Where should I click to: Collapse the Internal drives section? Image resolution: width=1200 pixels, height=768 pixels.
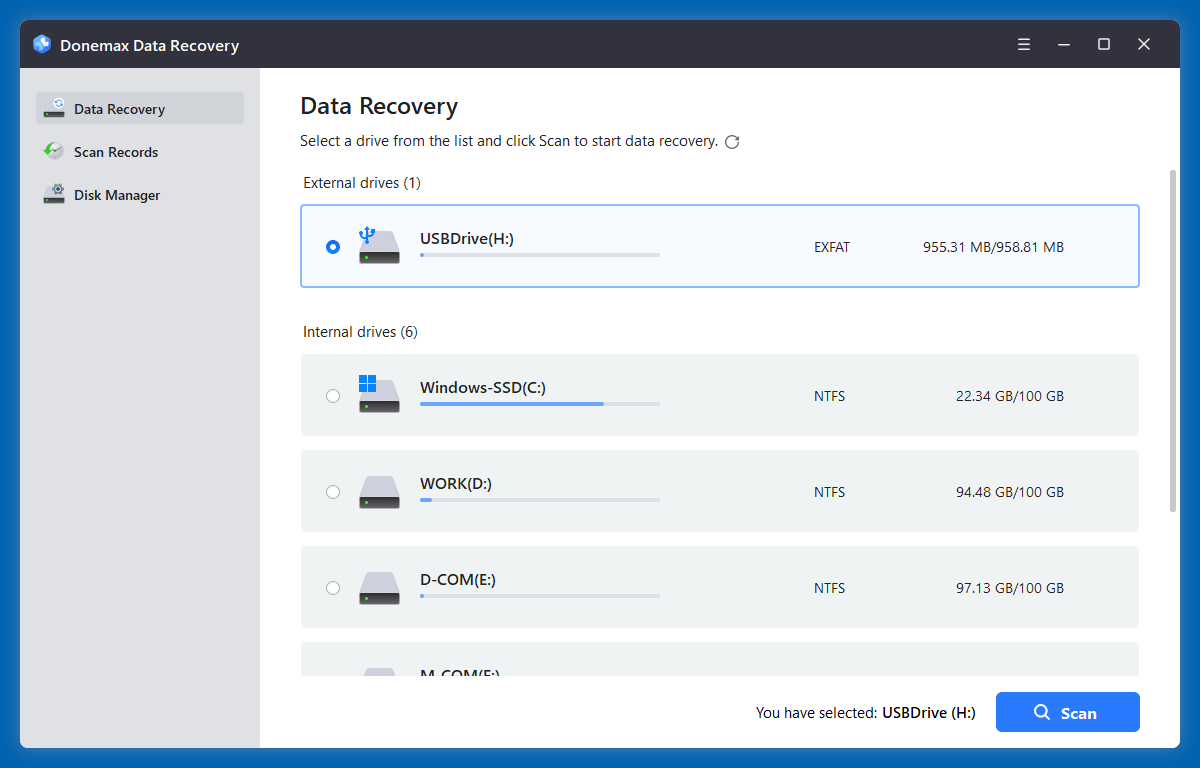click(360, 331)
